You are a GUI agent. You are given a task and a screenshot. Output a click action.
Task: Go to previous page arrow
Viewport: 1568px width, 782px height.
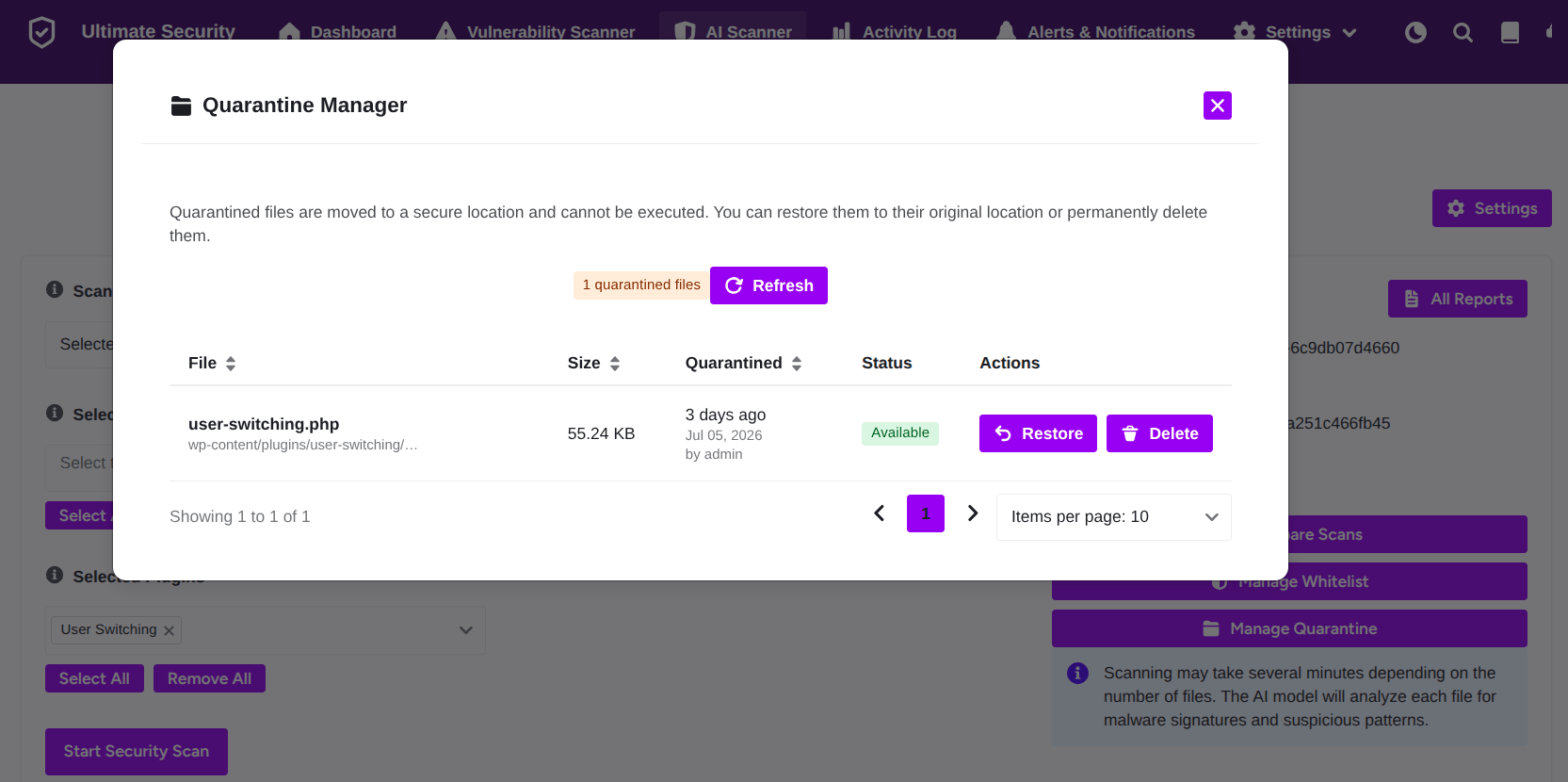(x=879, y=513)
